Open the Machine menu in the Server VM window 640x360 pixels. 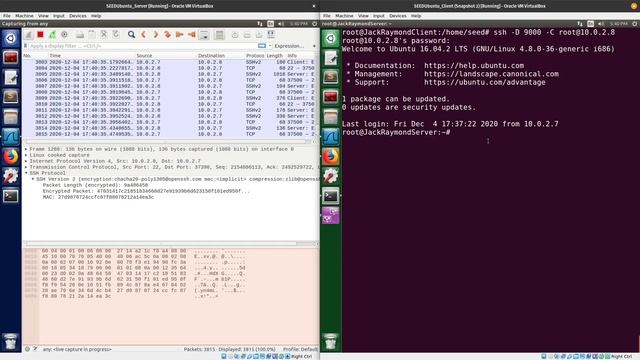click(x=24, y=16)
